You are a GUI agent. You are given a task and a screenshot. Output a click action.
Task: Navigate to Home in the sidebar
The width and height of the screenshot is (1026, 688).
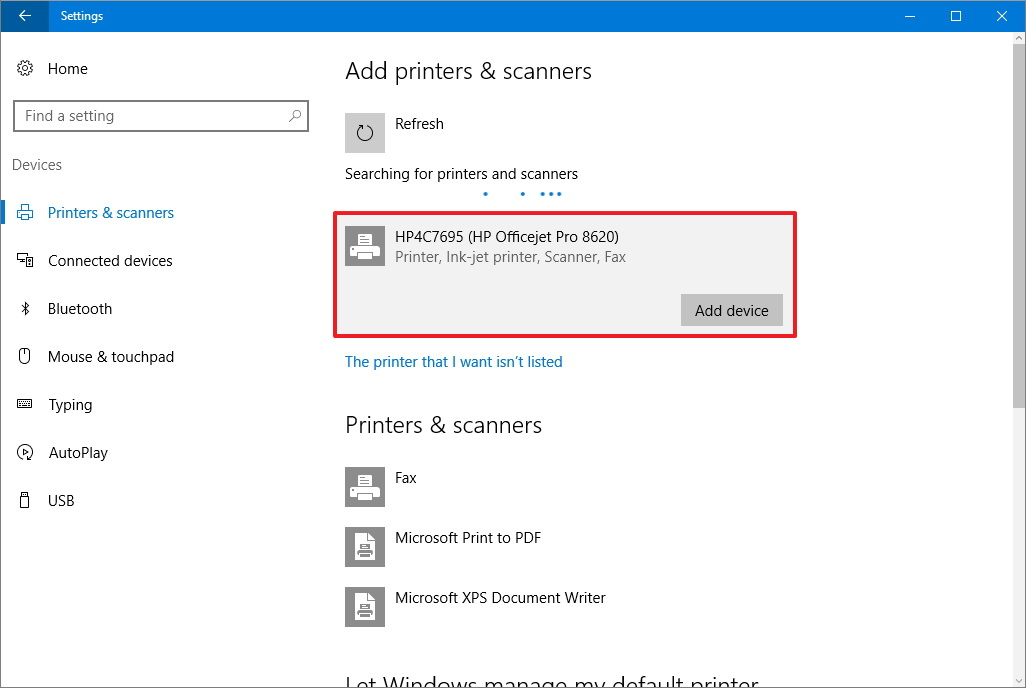pos(67,68)
